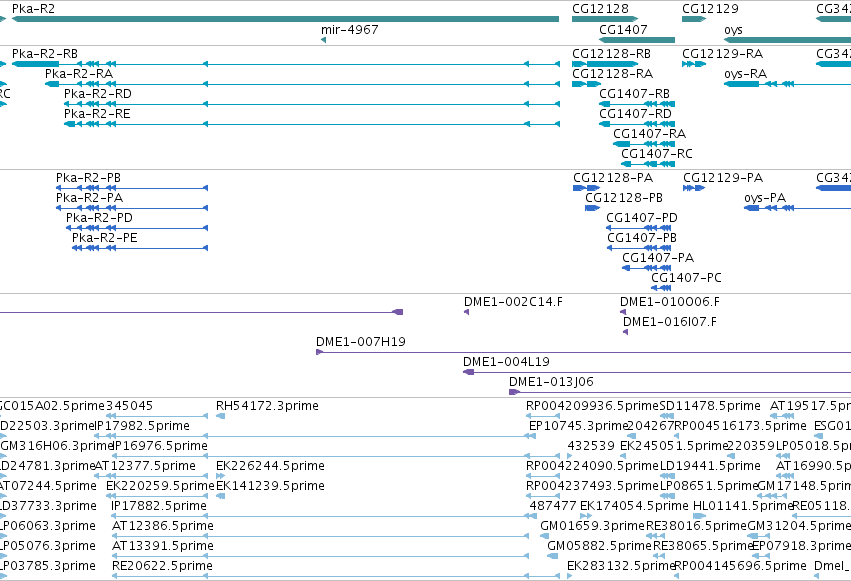Open EST RP004209936.5prime

pyautogui.click(x=592, y=406)
